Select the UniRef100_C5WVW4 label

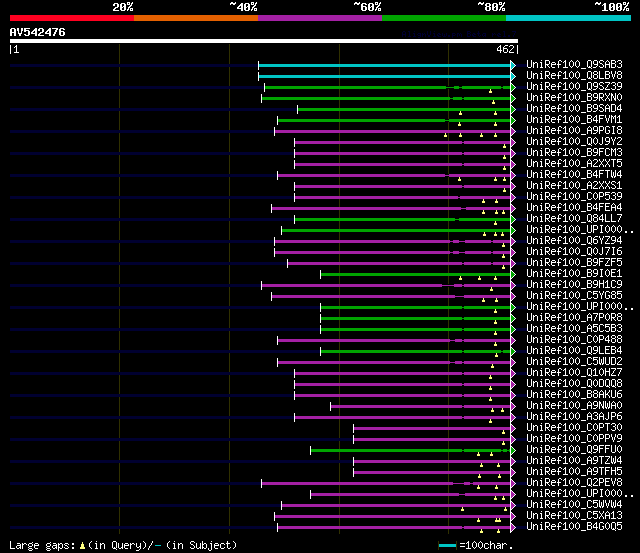point(574,505)
